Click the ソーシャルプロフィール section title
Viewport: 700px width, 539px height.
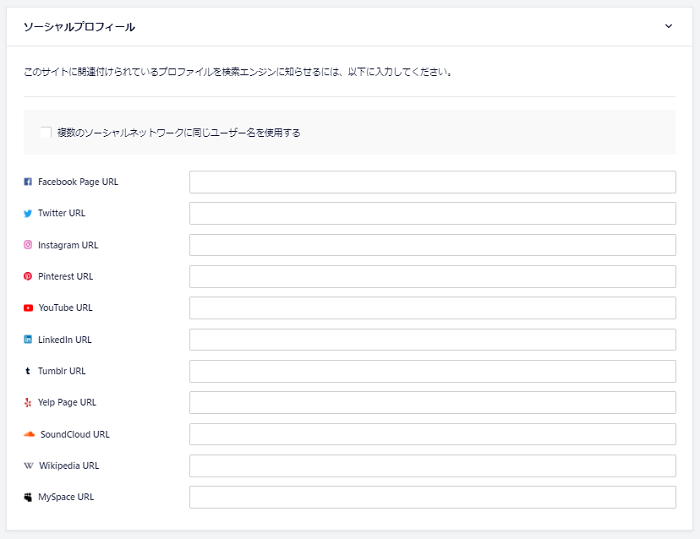coord(79,27)
